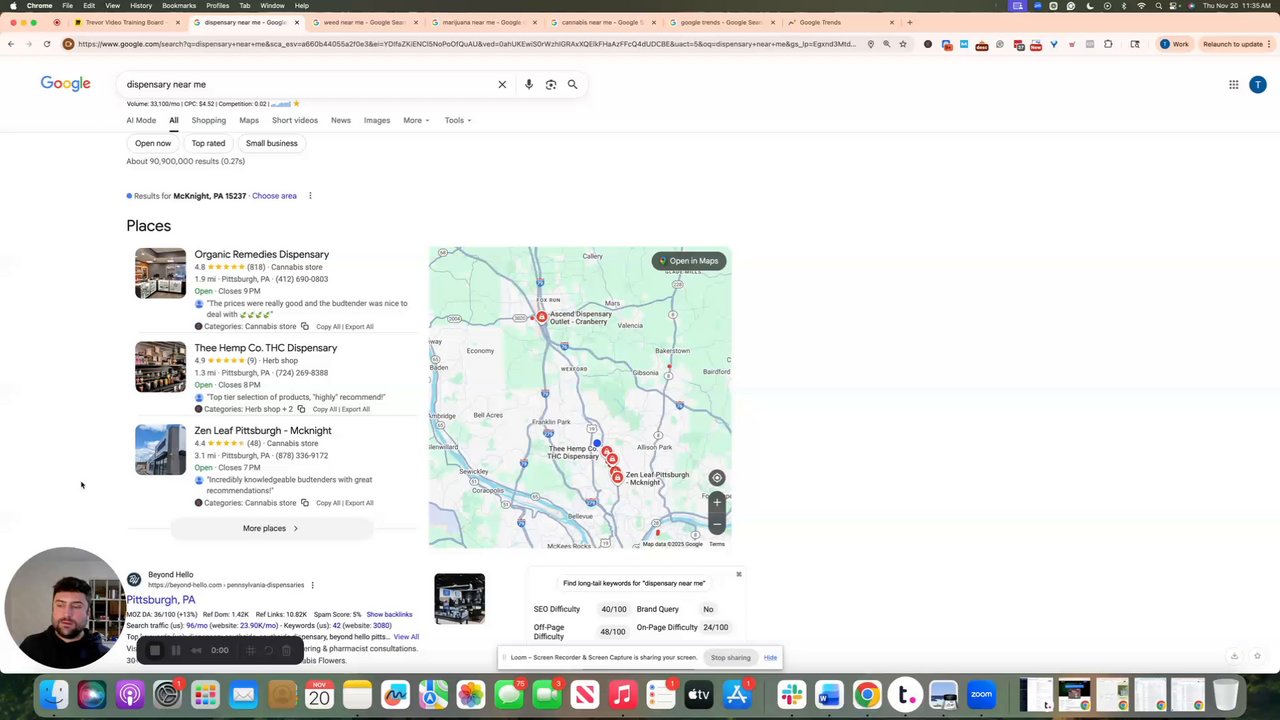Viewport: 1280px width, 720px height.
Task: Open App Store in the Dock
Action: click(x=737, y=694)
